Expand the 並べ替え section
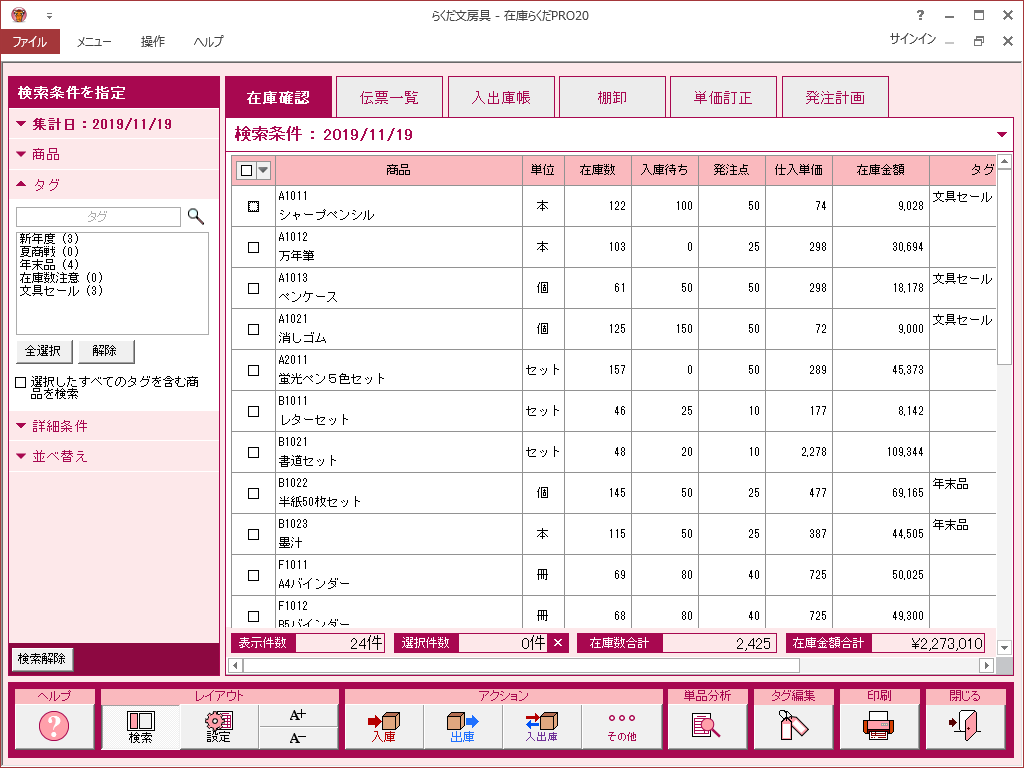 click(x=60, y=456)
